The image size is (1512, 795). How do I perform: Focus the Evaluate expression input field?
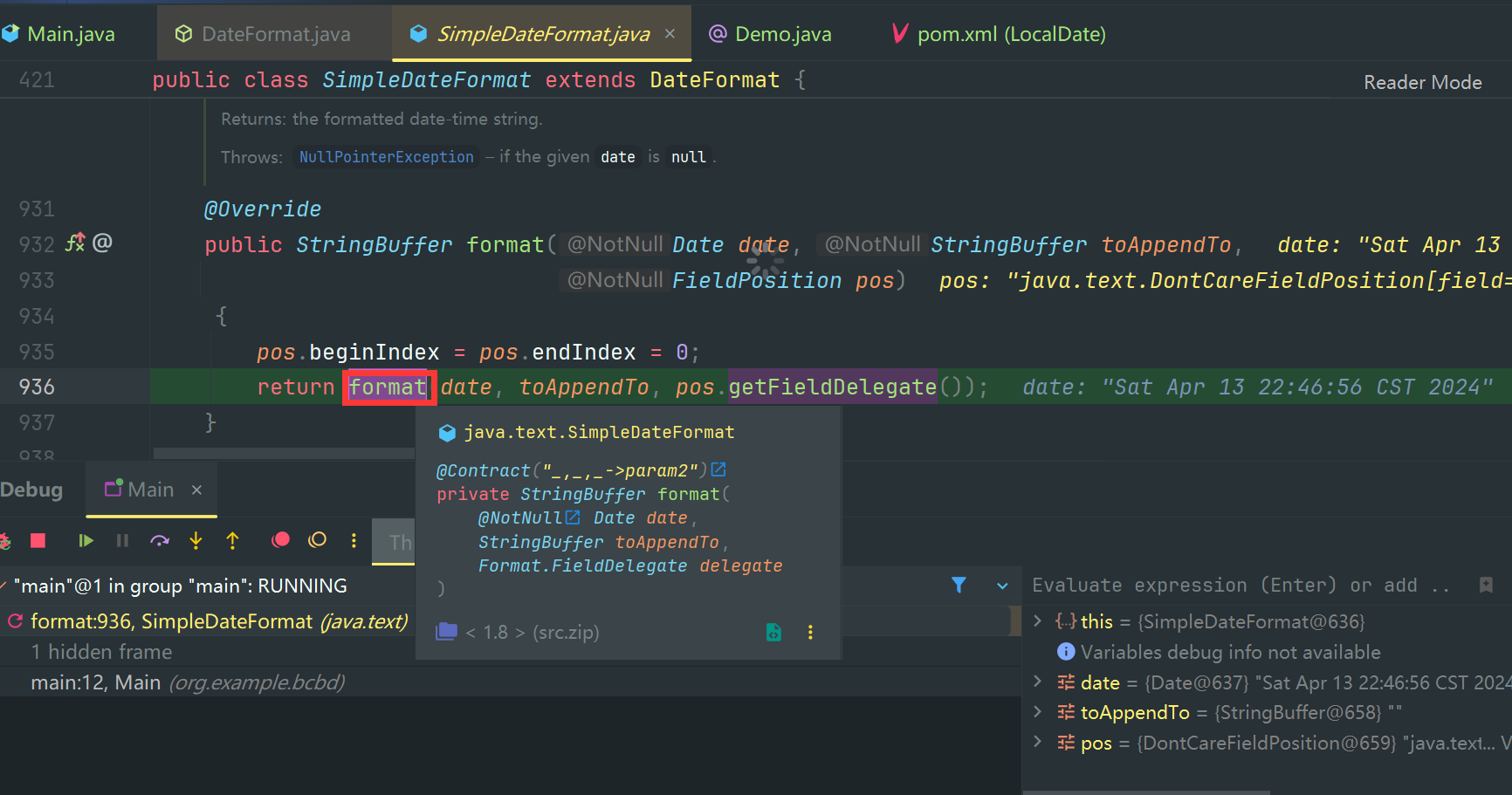1241,585
